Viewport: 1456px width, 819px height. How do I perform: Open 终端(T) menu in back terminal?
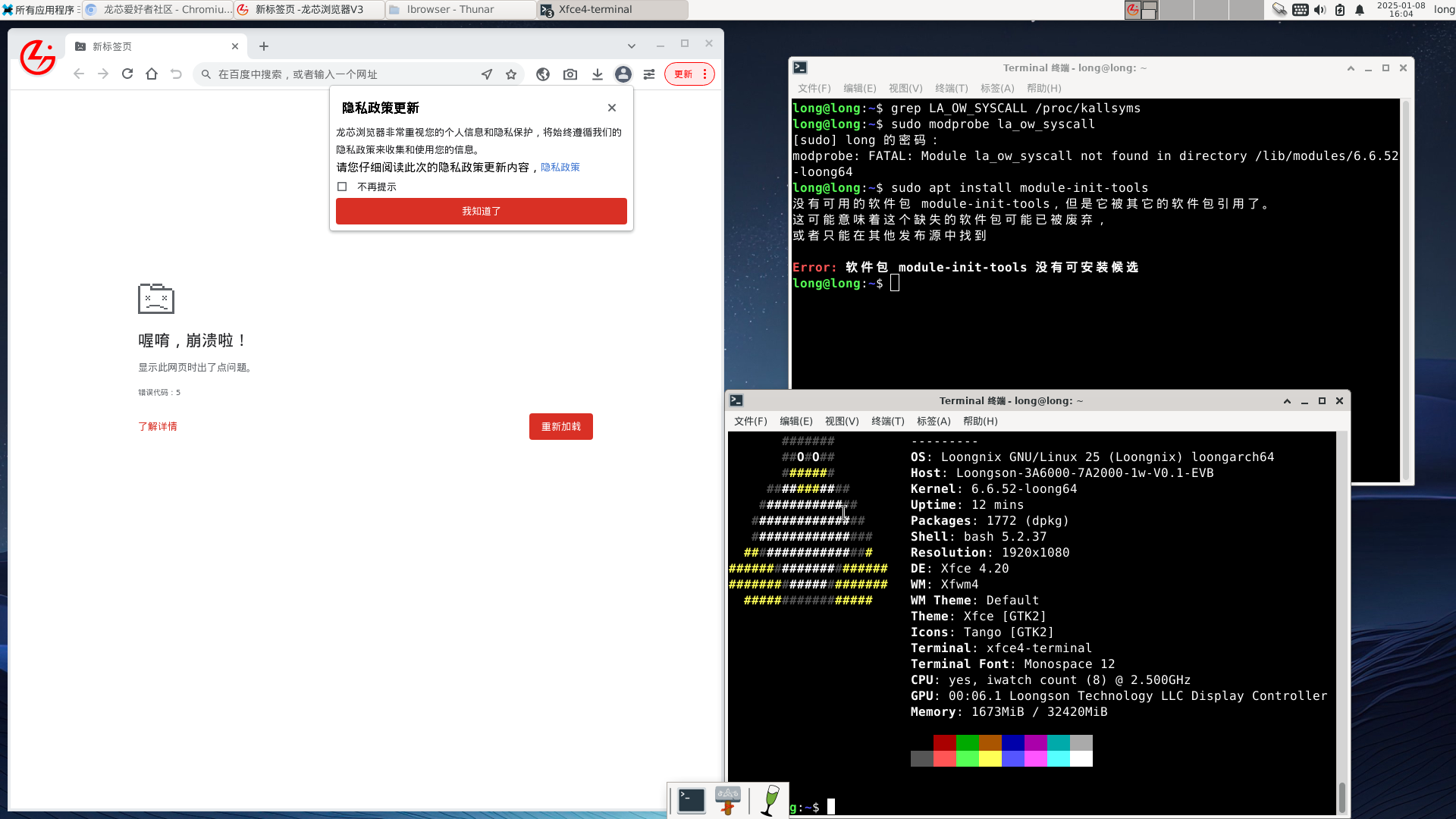click(951, 88)
